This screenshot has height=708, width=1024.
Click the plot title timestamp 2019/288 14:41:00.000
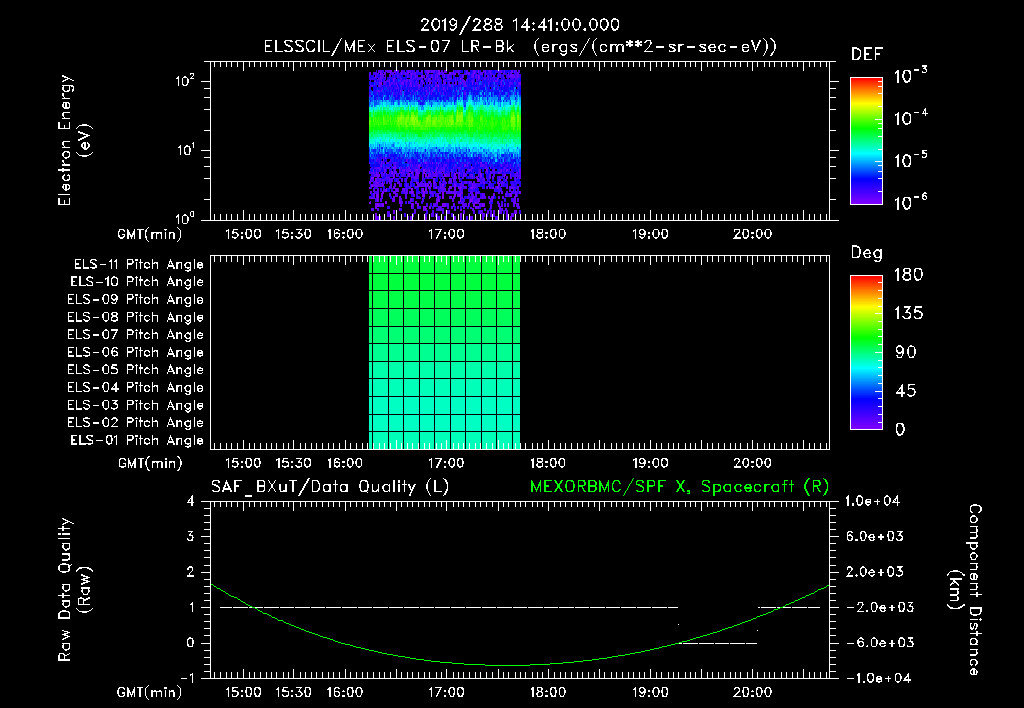pyautogui.click(x=519, y=25)
